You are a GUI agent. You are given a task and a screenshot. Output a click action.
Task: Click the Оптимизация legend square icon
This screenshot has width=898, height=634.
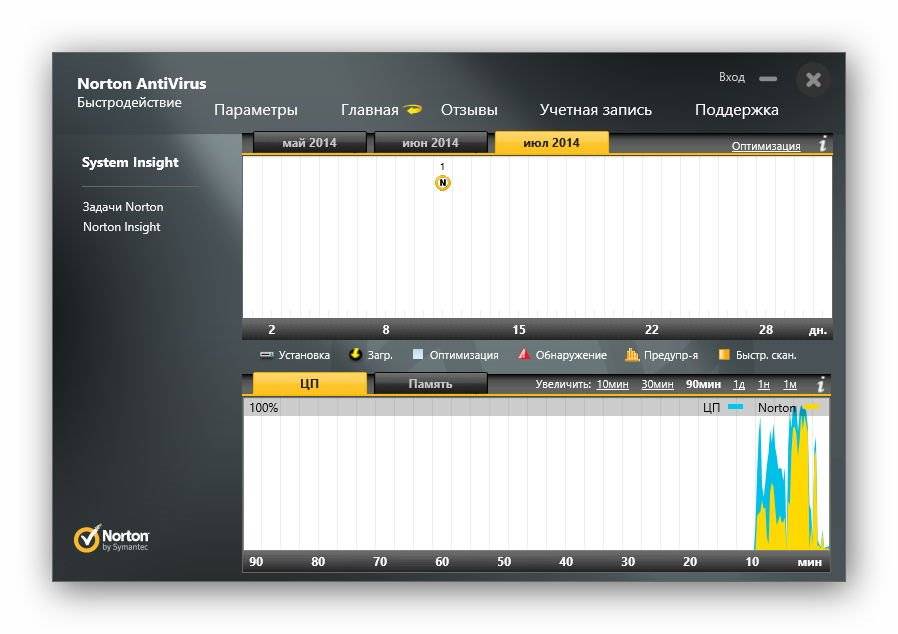[x=418, y=355]
